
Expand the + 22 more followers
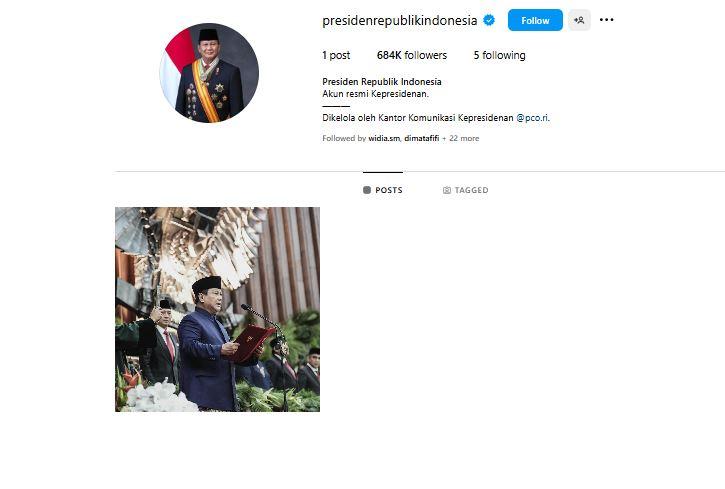tap(461, 138)
